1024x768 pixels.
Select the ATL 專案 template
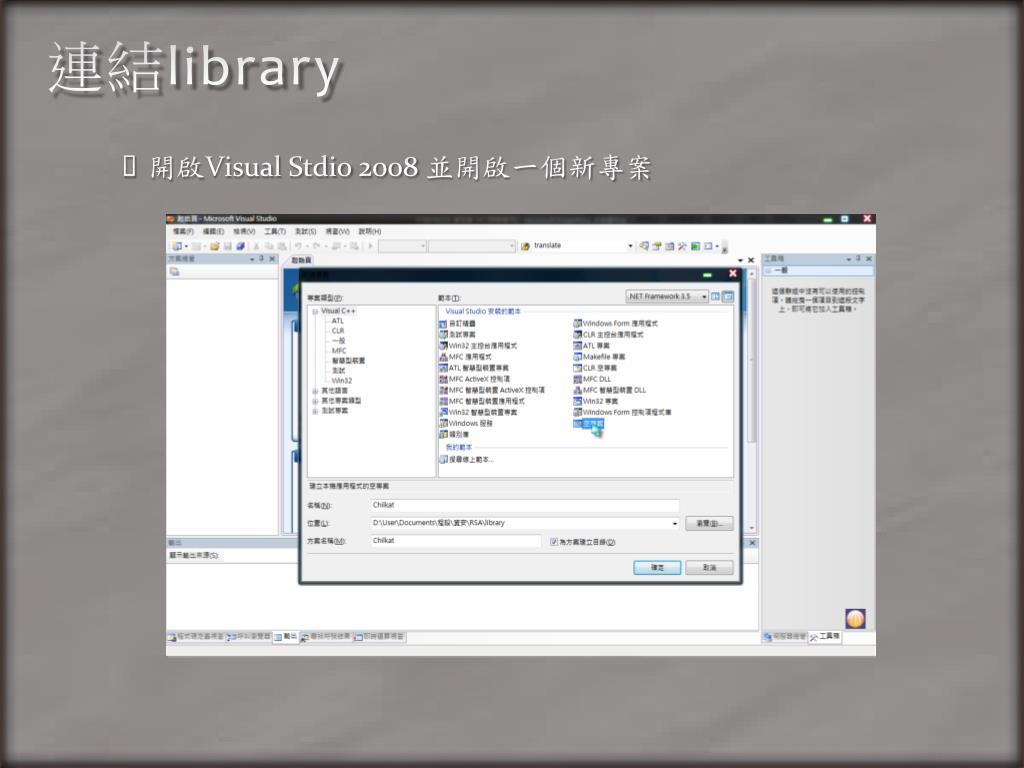(592, 345)
